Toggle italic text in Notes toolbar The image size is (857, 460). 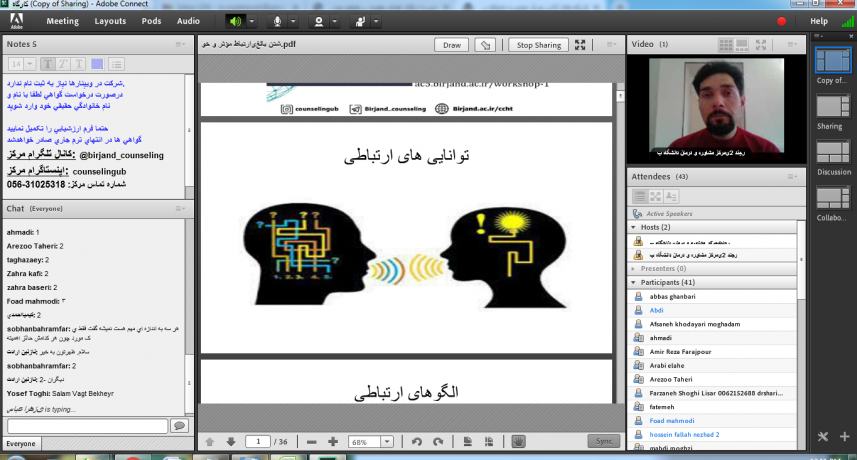(63, 64)
